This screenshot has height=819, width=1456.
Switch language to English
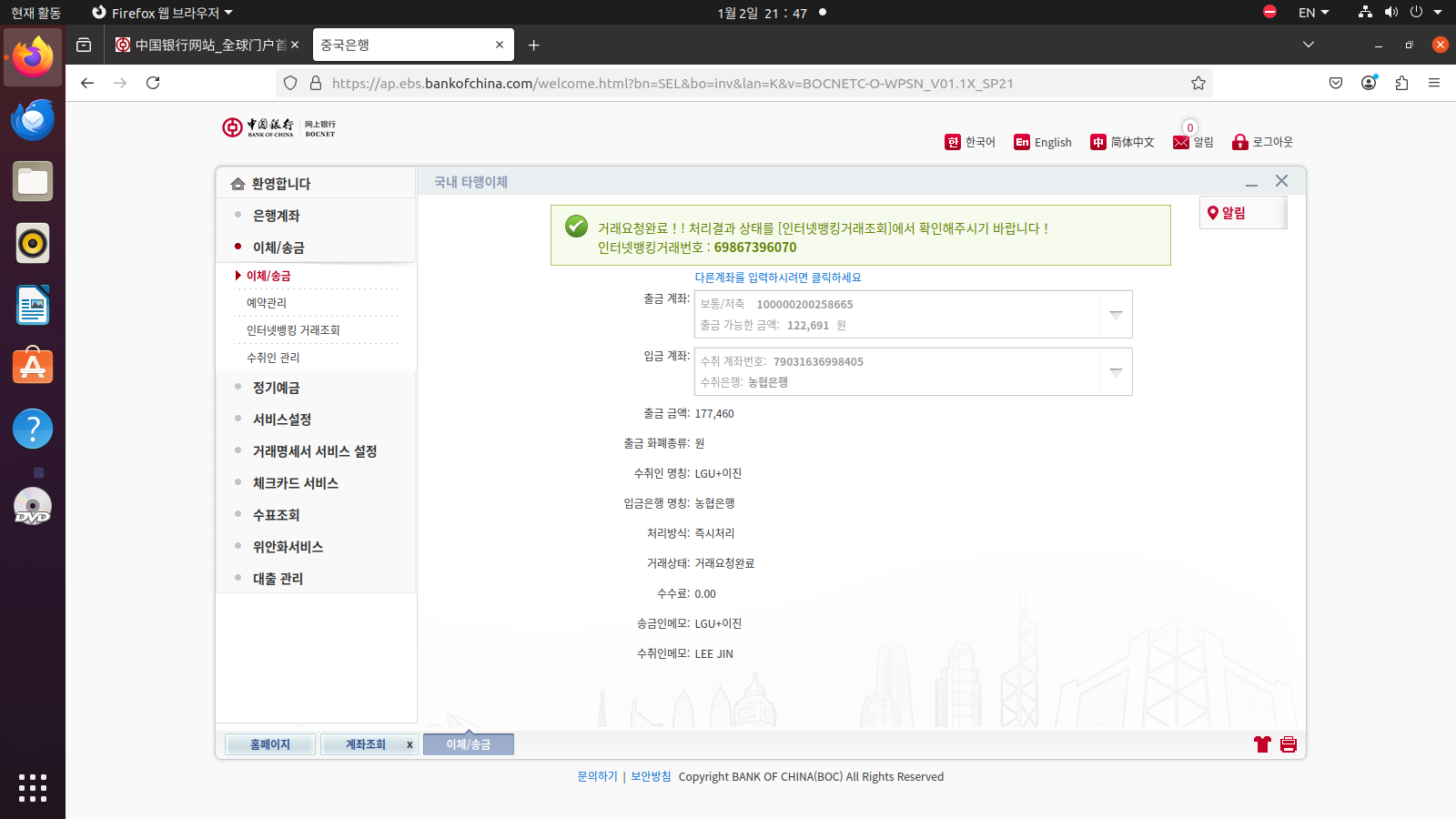1043,142
